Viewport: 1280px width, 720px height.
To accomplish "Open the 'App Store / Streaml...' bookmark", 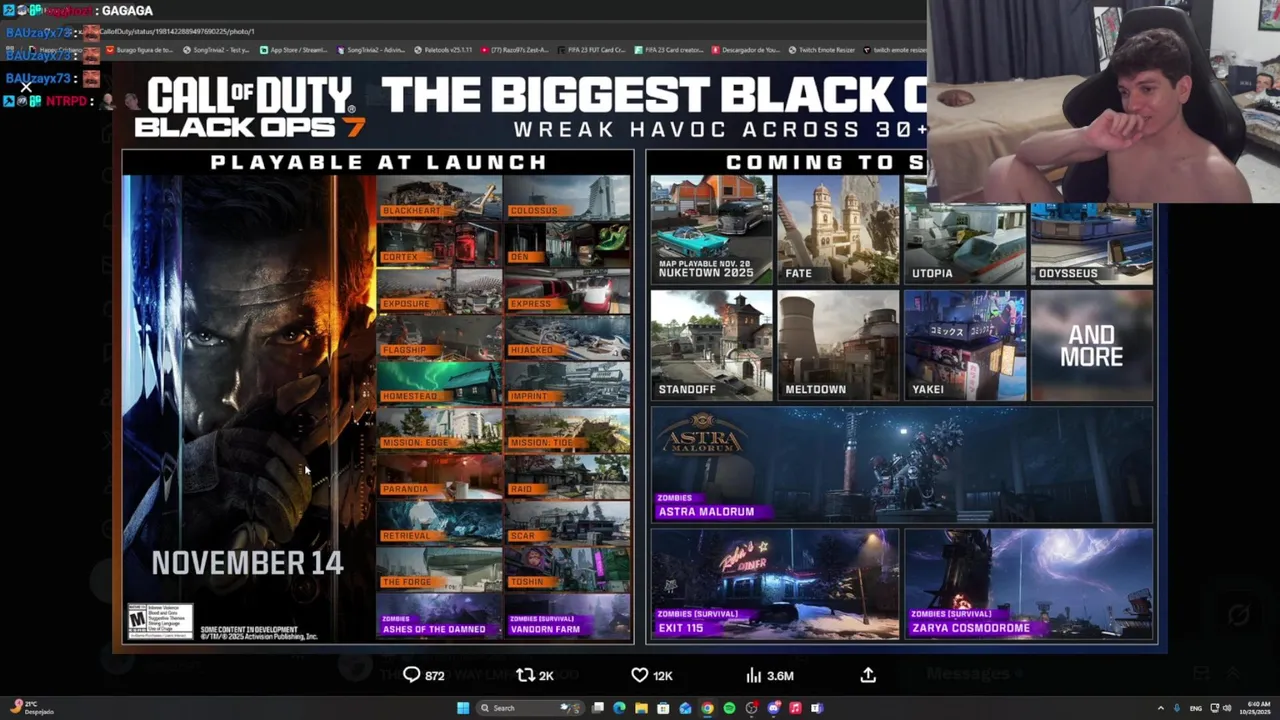I will click(294, 50).
